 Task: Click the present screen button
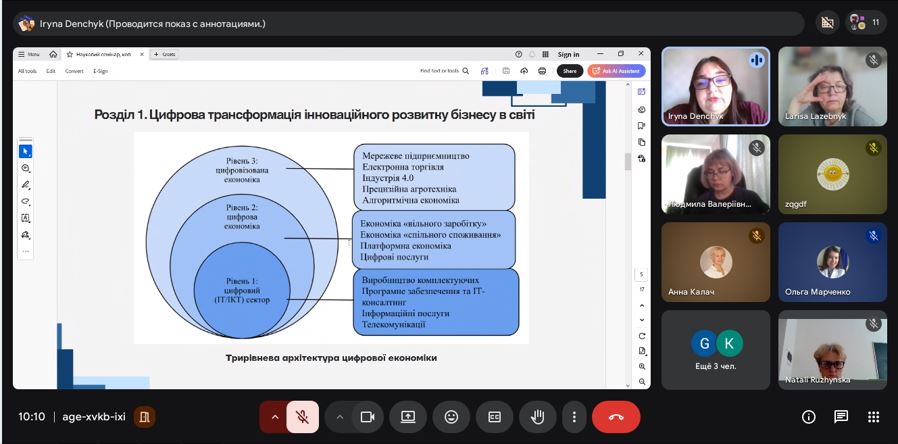[x=408, y=417]
